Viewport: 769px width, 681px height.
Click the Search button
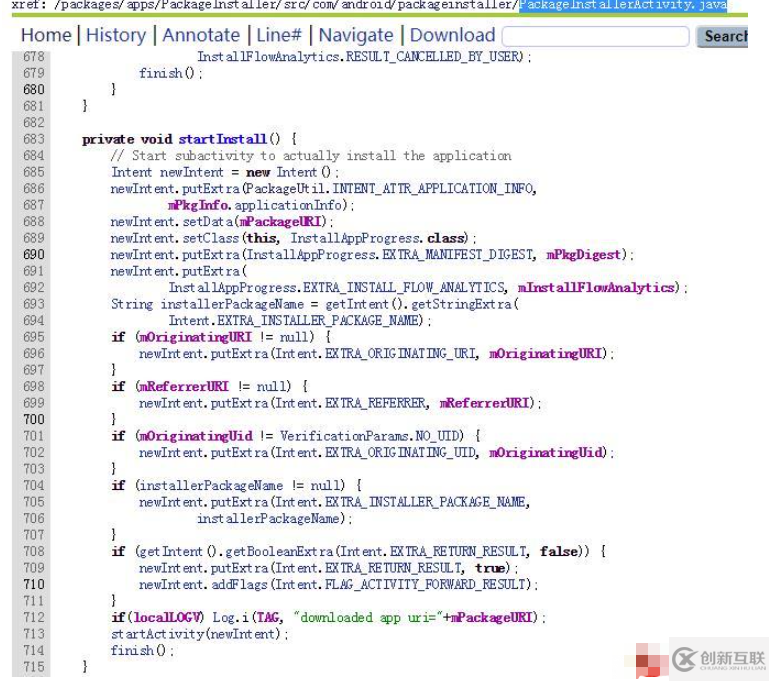coord(722,36)
